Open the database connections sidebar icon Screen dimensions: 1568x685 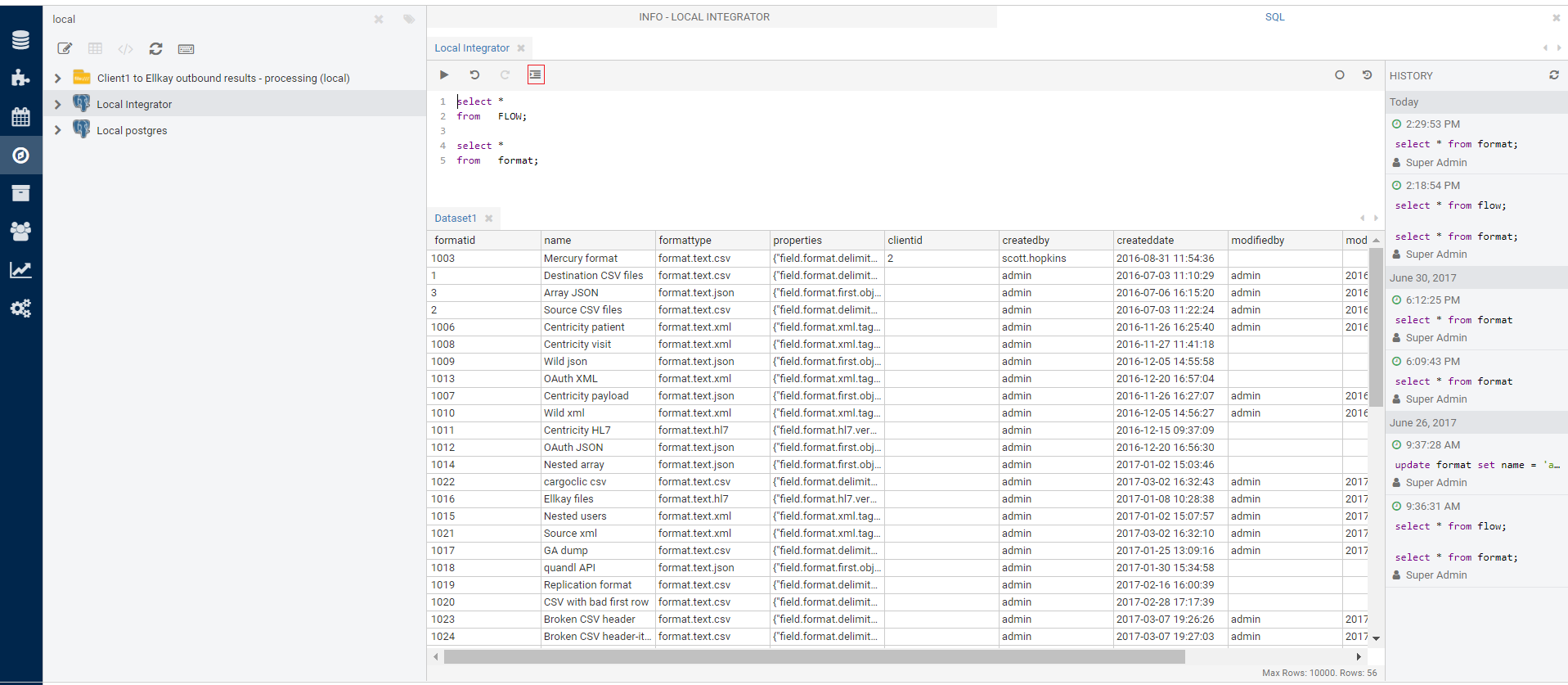point(20,39)
